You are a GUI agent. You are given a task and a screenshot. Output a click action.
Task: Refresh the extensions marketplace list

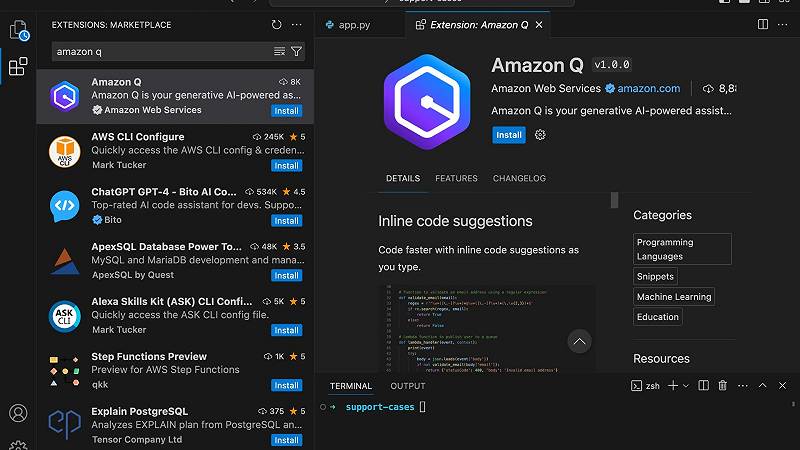(277, 24)
